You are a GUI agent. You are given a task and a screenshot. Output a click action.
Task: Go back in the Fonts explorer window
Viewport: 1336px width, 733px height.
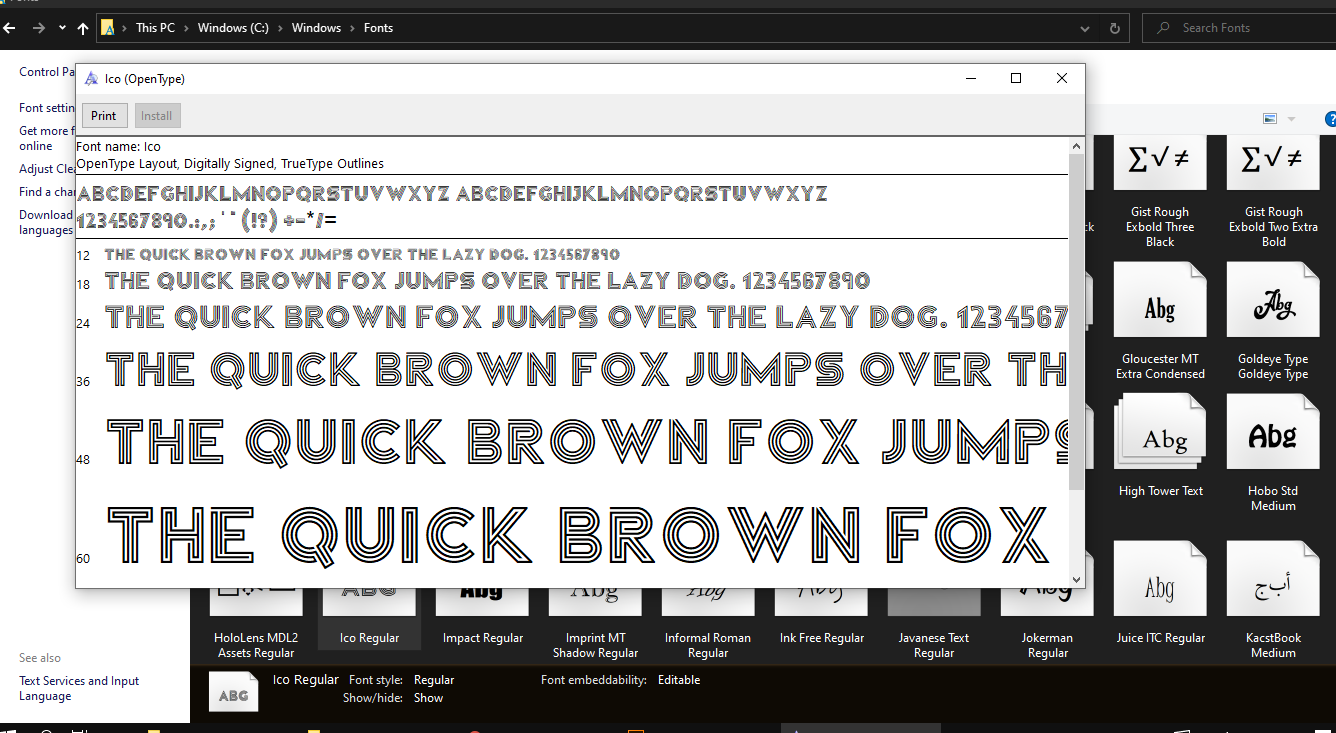pos(10,28)
